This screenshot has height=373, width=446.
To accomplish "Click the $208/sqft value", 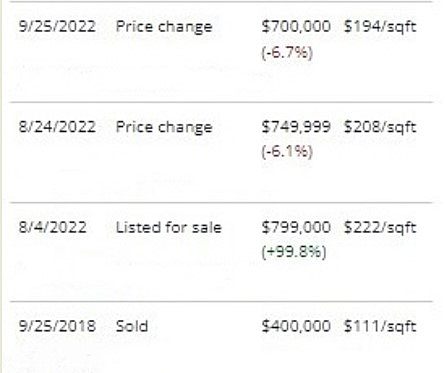I will [x=380, y=127].
